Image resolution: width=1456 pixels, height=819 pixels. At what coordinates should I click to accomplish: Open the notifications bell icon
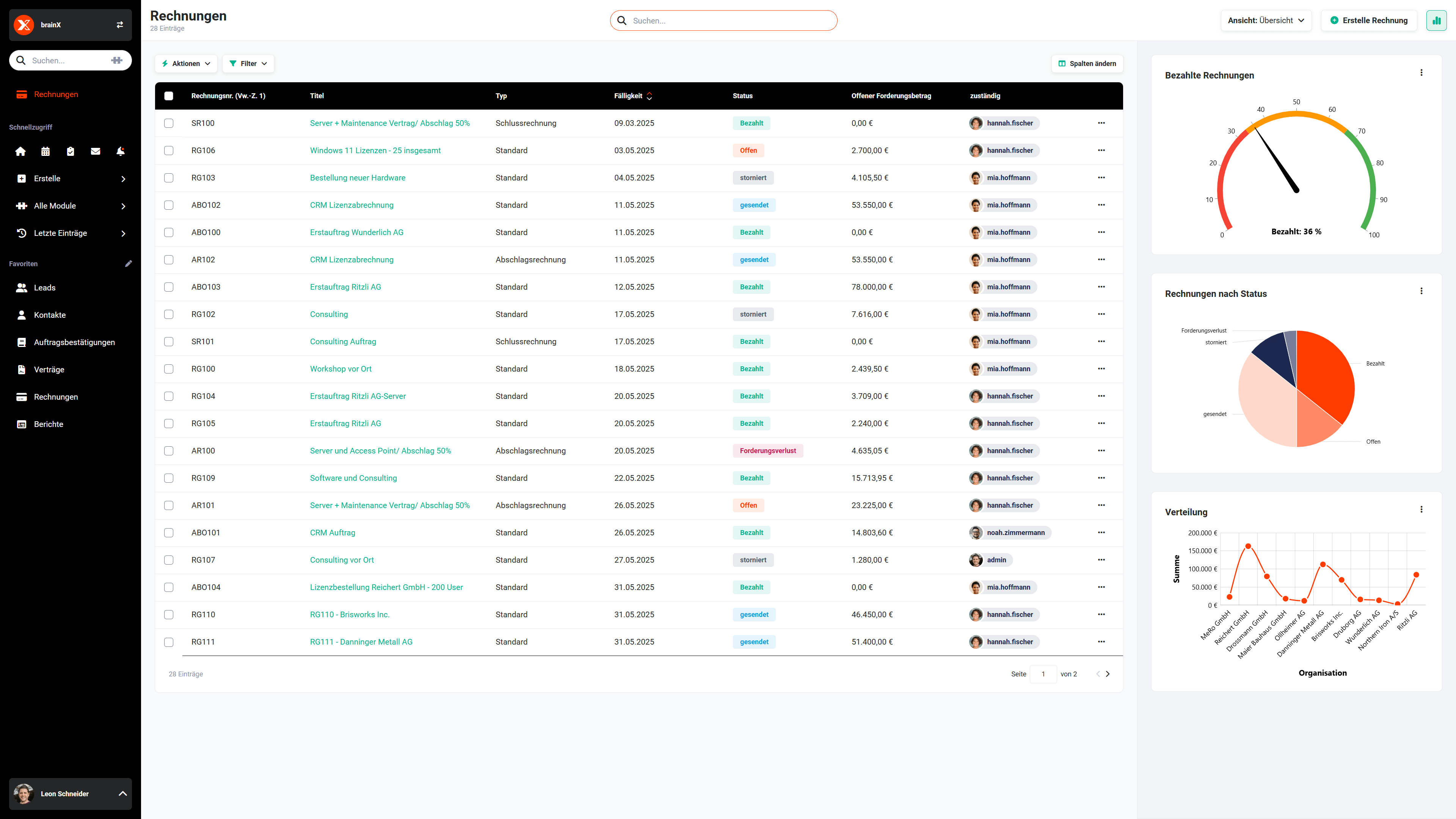[121, 152]
